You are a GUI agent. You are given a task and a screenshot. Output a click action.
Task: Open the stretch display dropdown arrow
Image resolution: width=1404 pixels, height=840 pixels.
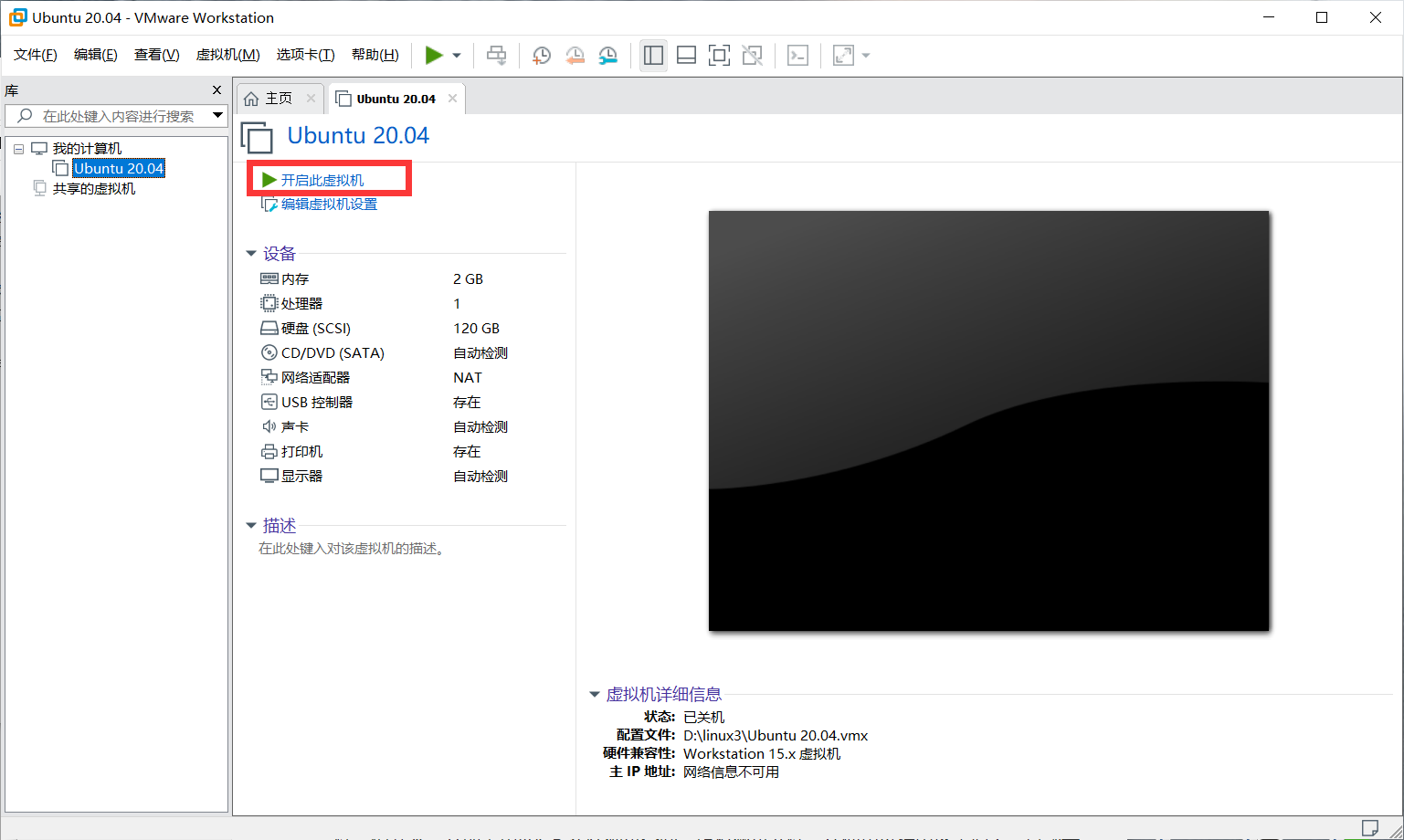[866, 56]
